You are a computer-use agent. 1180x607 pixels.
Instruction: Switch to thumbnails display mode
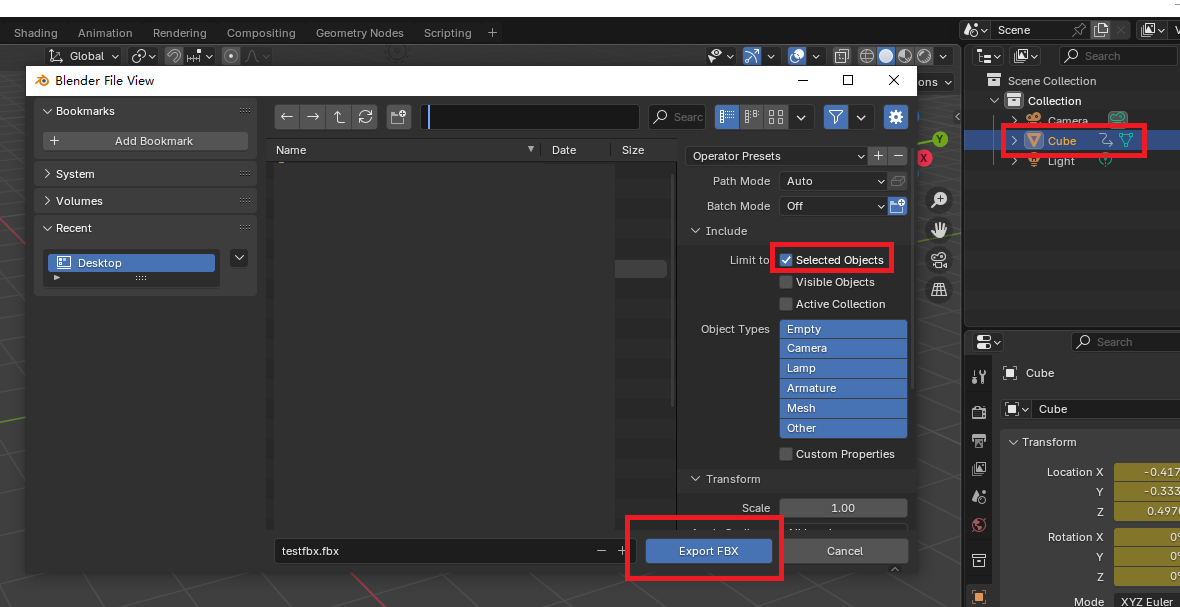tap(776, 117)
